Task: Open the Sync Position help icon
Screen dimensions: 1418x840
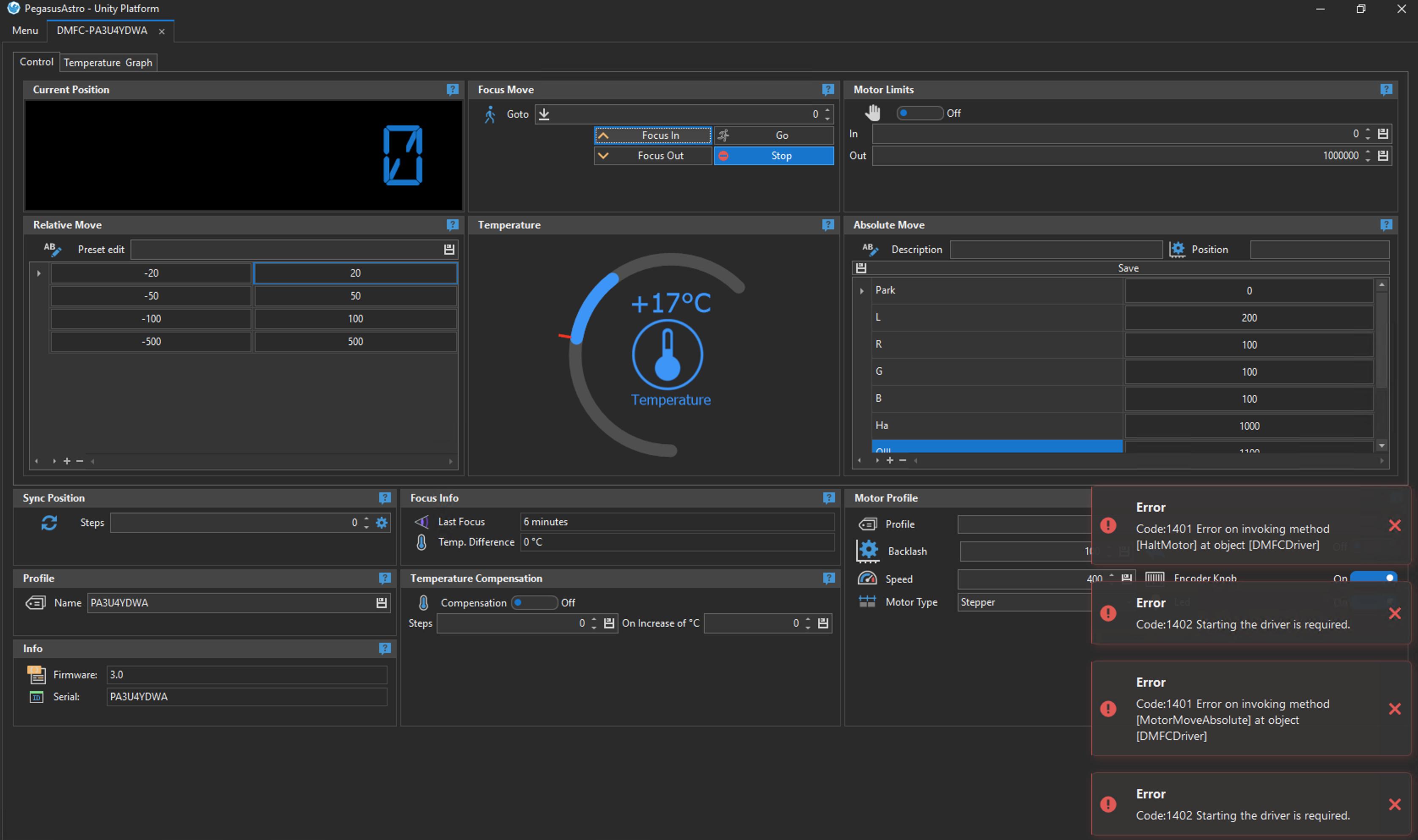Action: point(385,497)
